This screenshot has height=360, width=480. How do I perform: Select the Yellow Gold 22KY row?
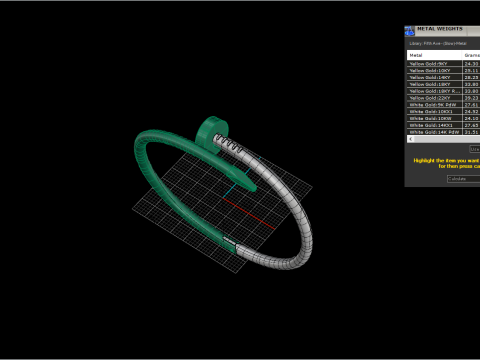point(443,98)
